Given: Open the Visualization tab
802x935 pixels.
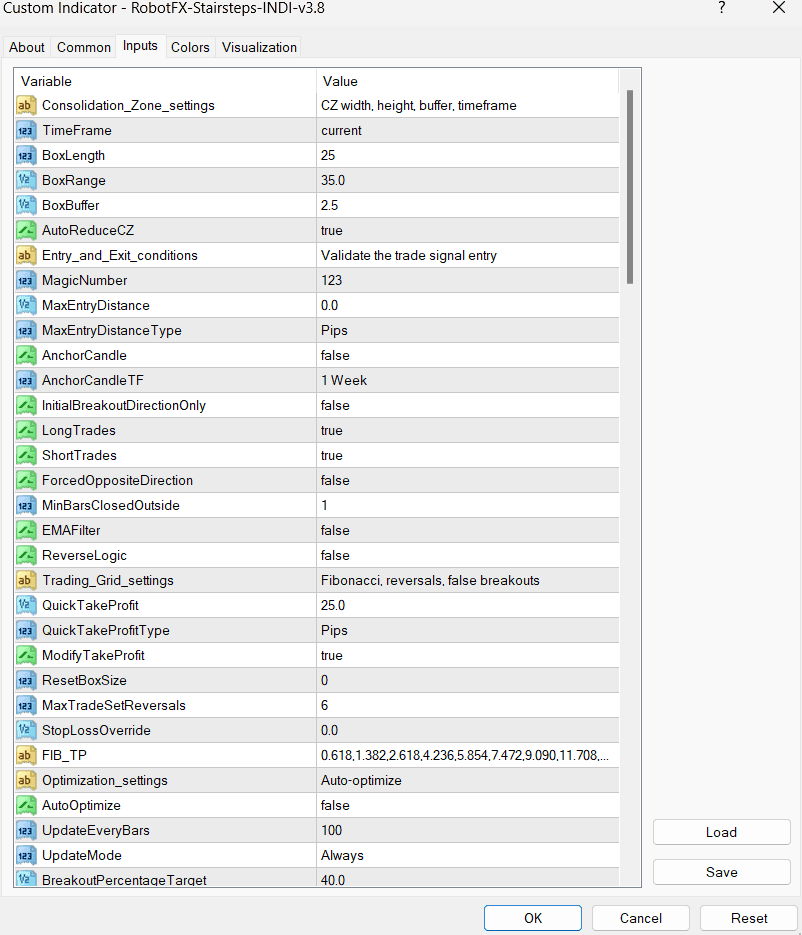Looking at the screenshot, I should (259, 47).
